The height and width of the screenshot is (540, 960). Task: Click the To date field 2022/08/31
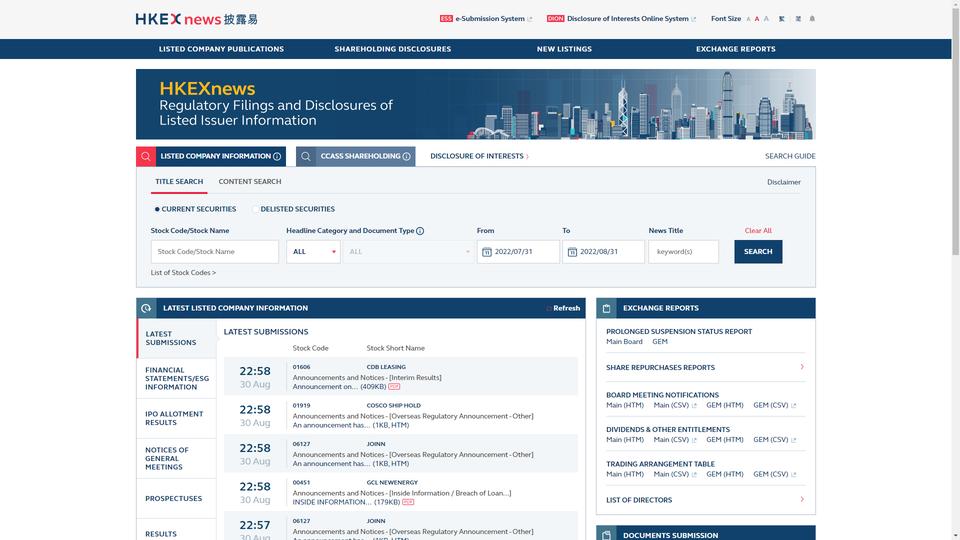[x=604, y=252]
